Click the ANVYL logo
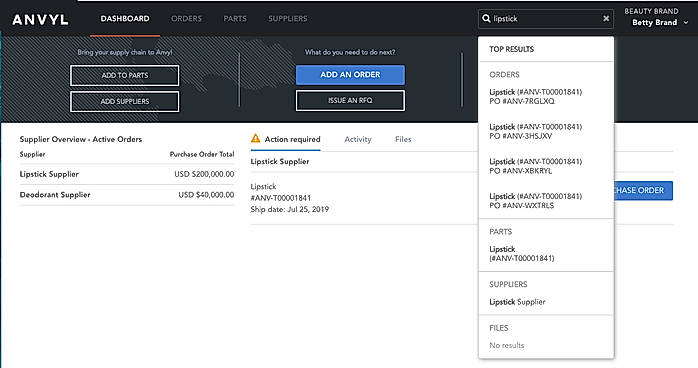Image resolution: width=698 pixels, height=368 pixels. pos(41,20)
